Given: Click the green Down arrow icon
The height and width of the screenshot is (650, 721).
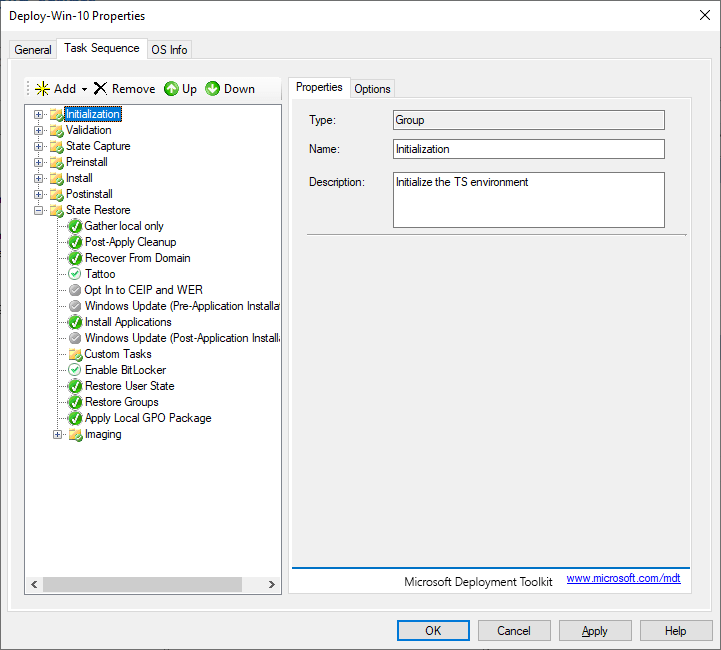Looking at the screenshot, I should pyautogui.click(x=213, y=89).
